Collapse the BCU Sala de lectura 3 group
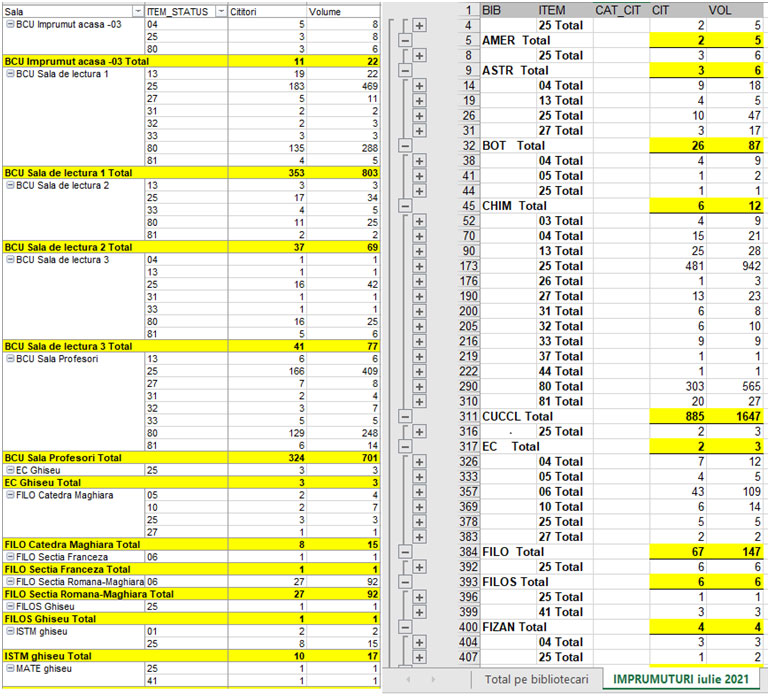 [10, 259]
